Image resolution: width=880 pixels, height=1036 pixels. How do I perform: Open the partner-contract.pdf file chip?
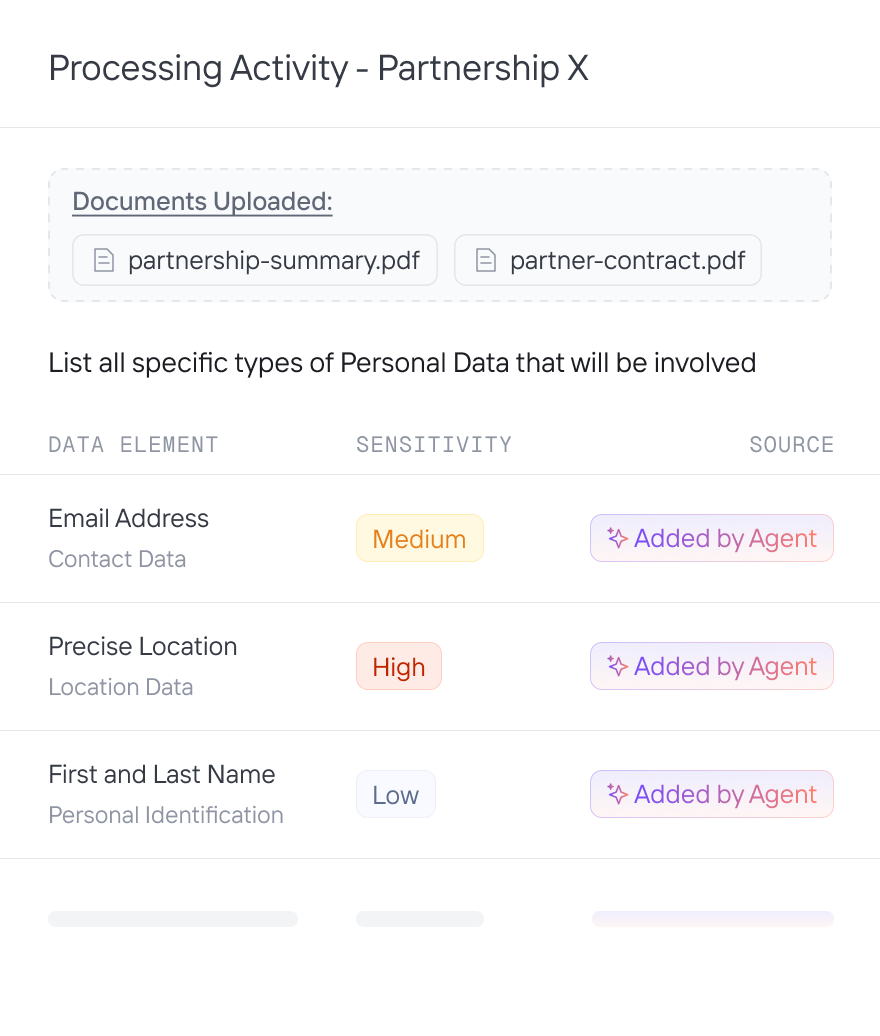pos(608,261)
